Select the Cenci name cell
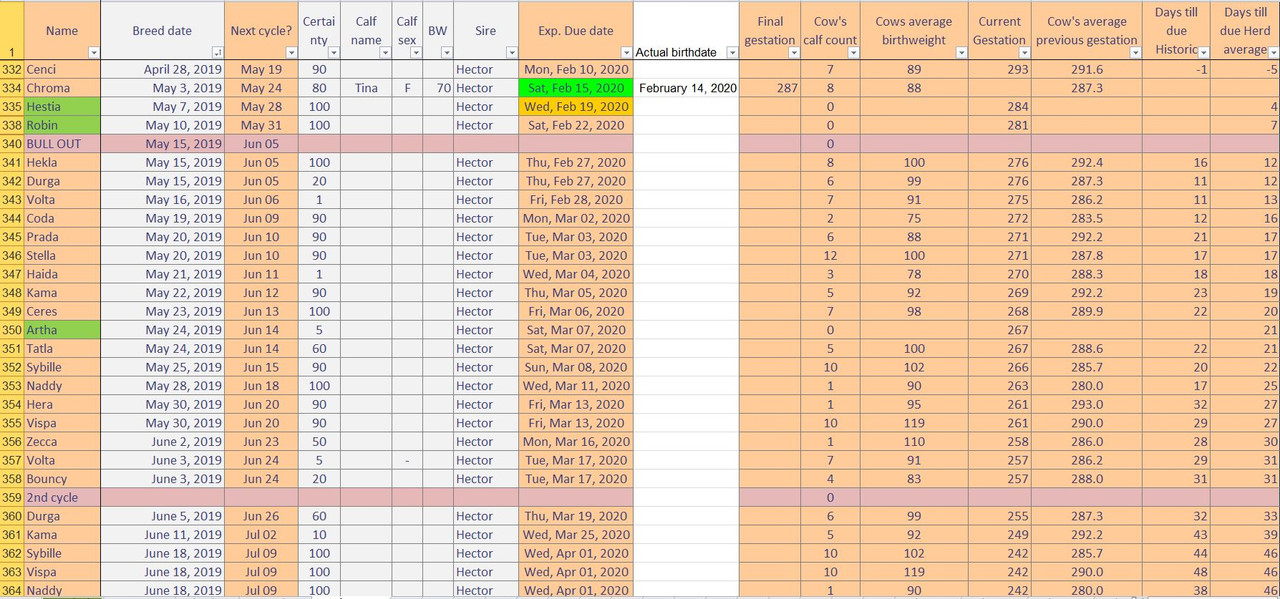 click(62, 70)
